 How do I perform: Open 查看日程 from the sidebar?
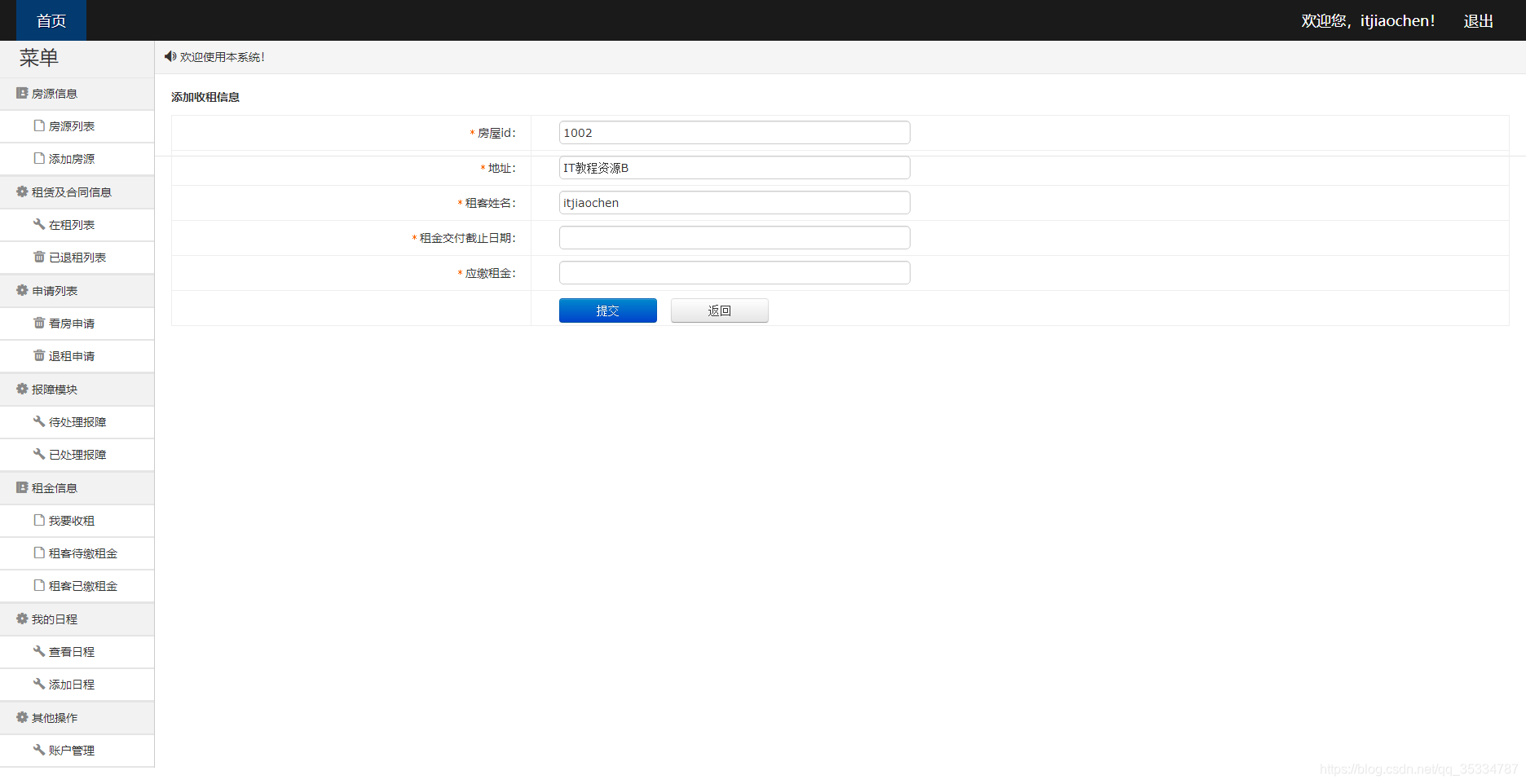[x=77, y=652]
